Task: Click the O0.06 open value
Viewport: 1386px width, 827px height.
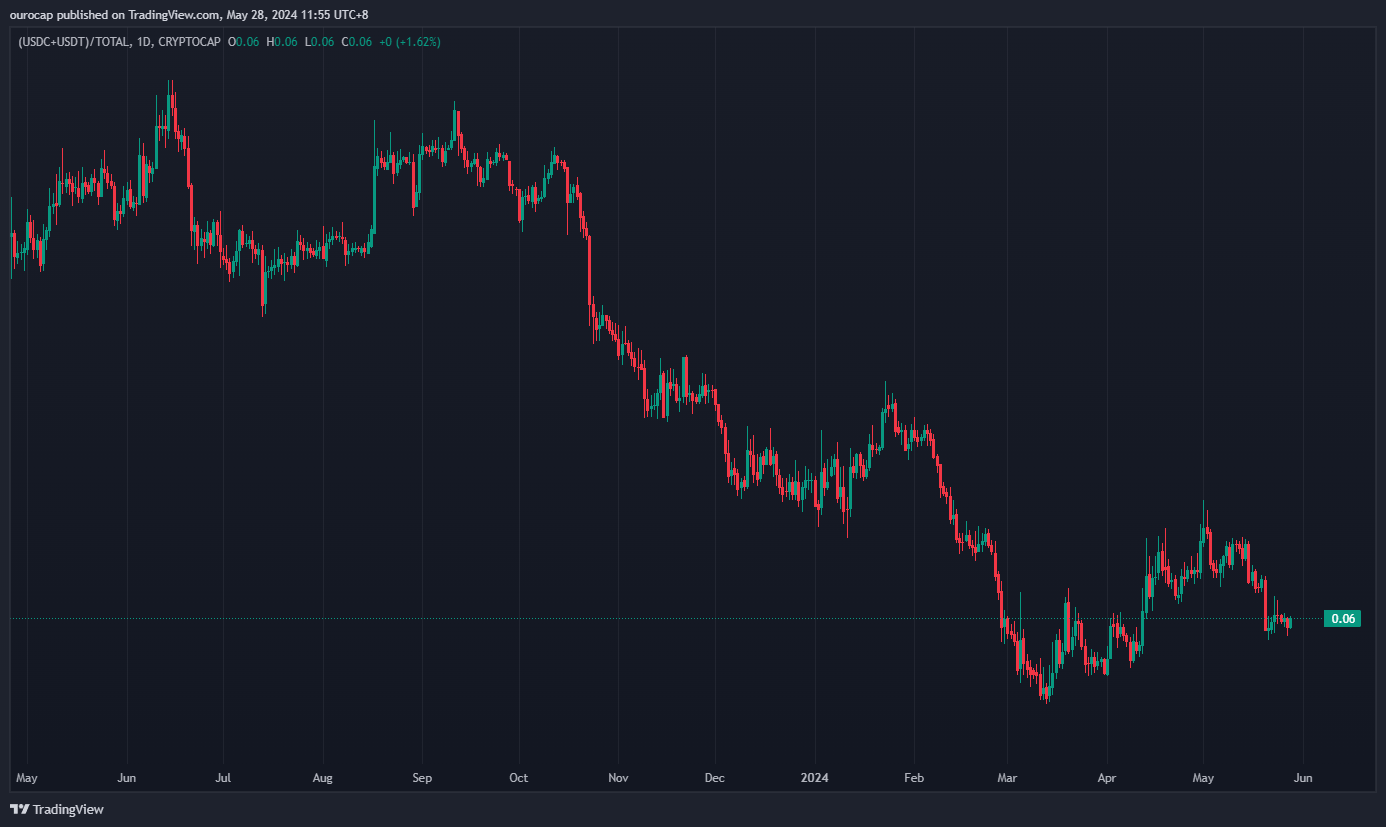Action: pos(244,42)
